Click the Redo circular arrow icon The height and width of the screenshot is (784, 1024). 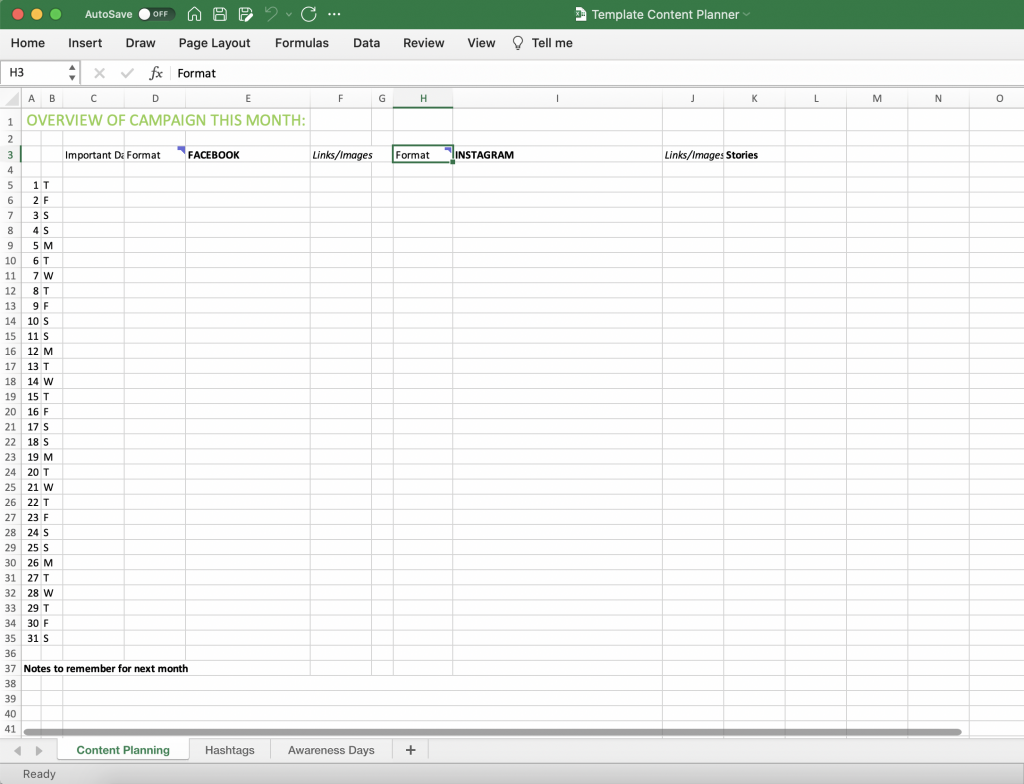click(x=309, y=14)
